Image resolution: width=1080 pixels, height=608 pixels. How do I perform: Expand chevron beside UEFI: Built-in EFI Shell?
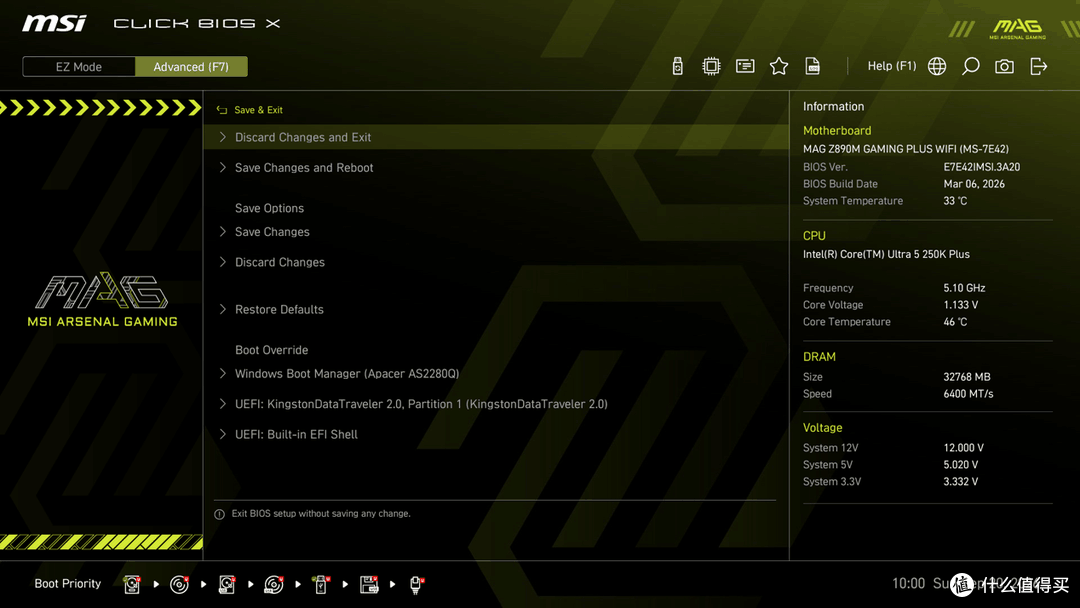coord(222,434)
